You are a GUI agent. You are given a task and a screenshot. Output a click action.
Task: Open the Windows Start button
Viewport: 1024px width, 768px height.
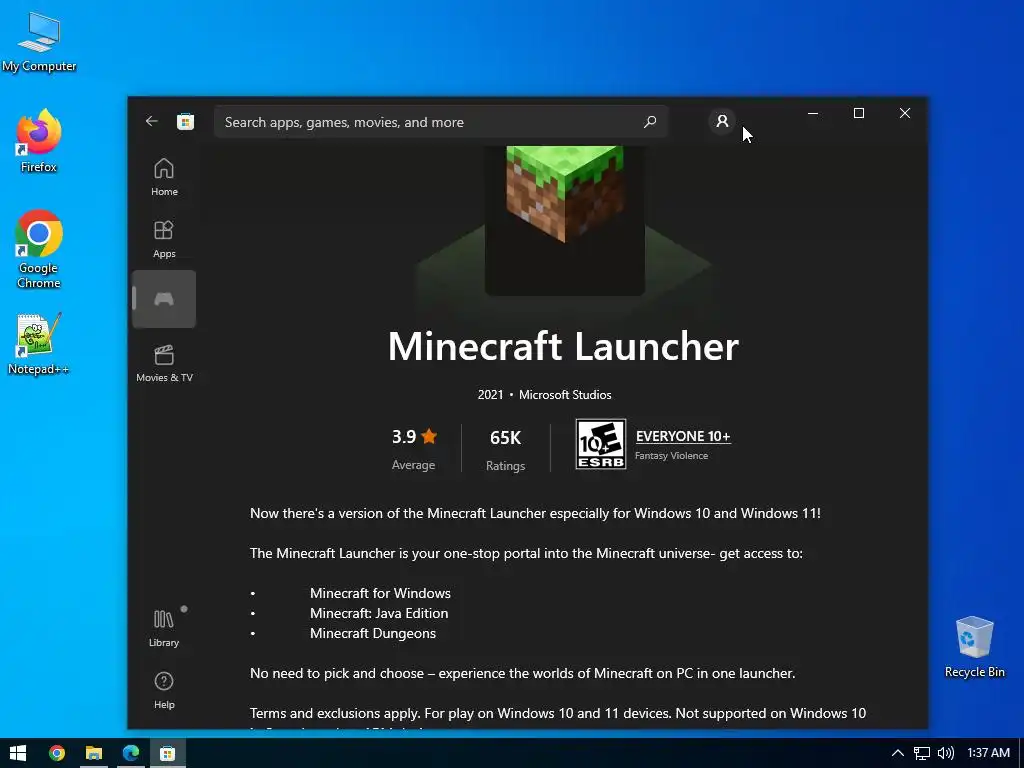[18, 753]
